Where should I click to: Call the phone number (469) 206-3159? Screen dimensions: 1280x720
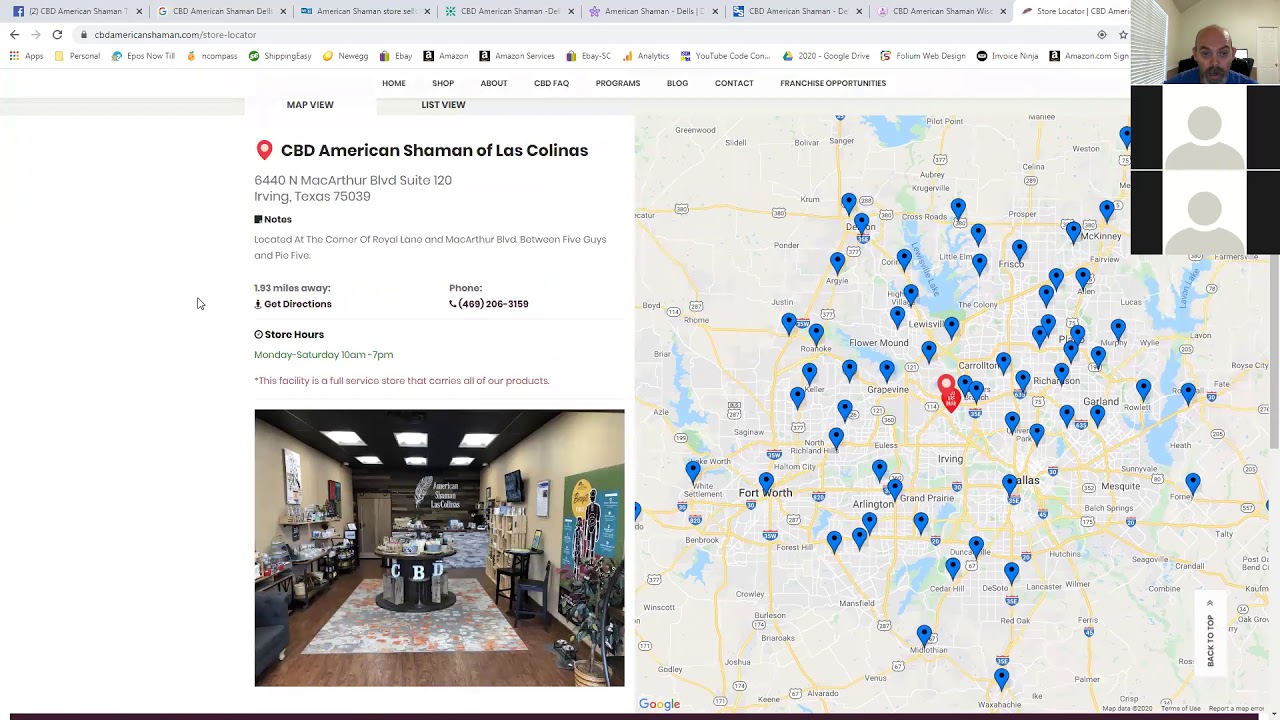(x=489, y=304)
